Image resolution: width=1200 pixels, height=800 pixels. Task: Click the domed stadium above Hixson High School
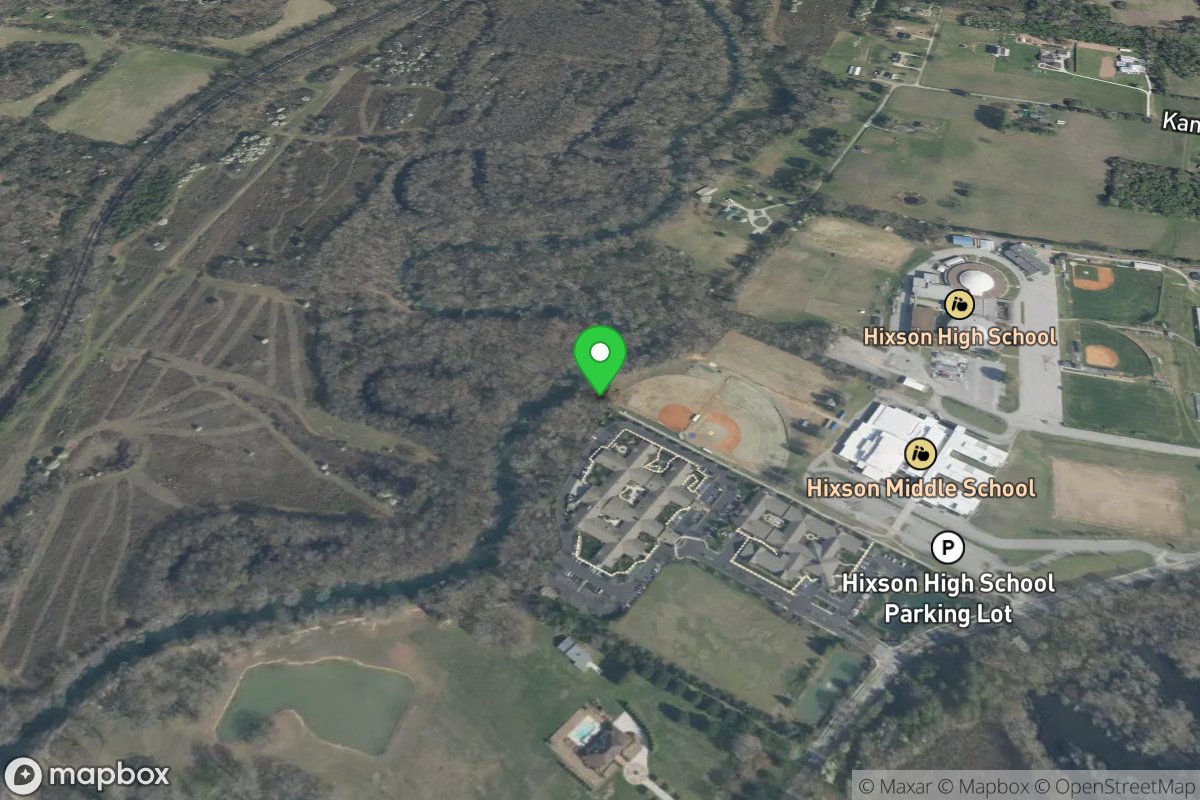click(973, 279)
